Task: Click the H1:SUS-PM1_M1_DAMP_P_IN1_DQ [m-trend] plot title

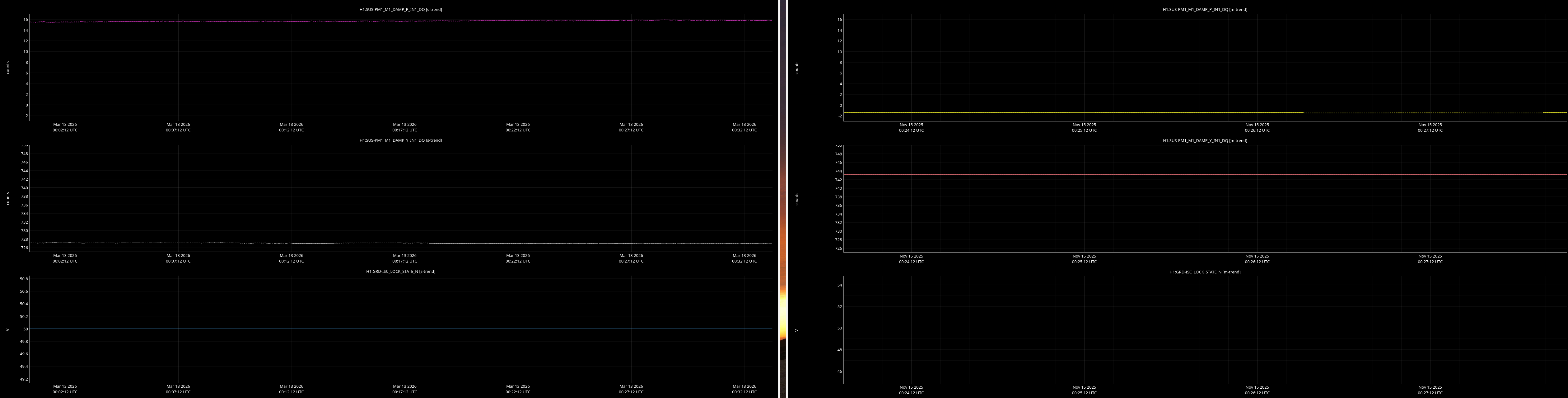Action: tap(1205, 9)
